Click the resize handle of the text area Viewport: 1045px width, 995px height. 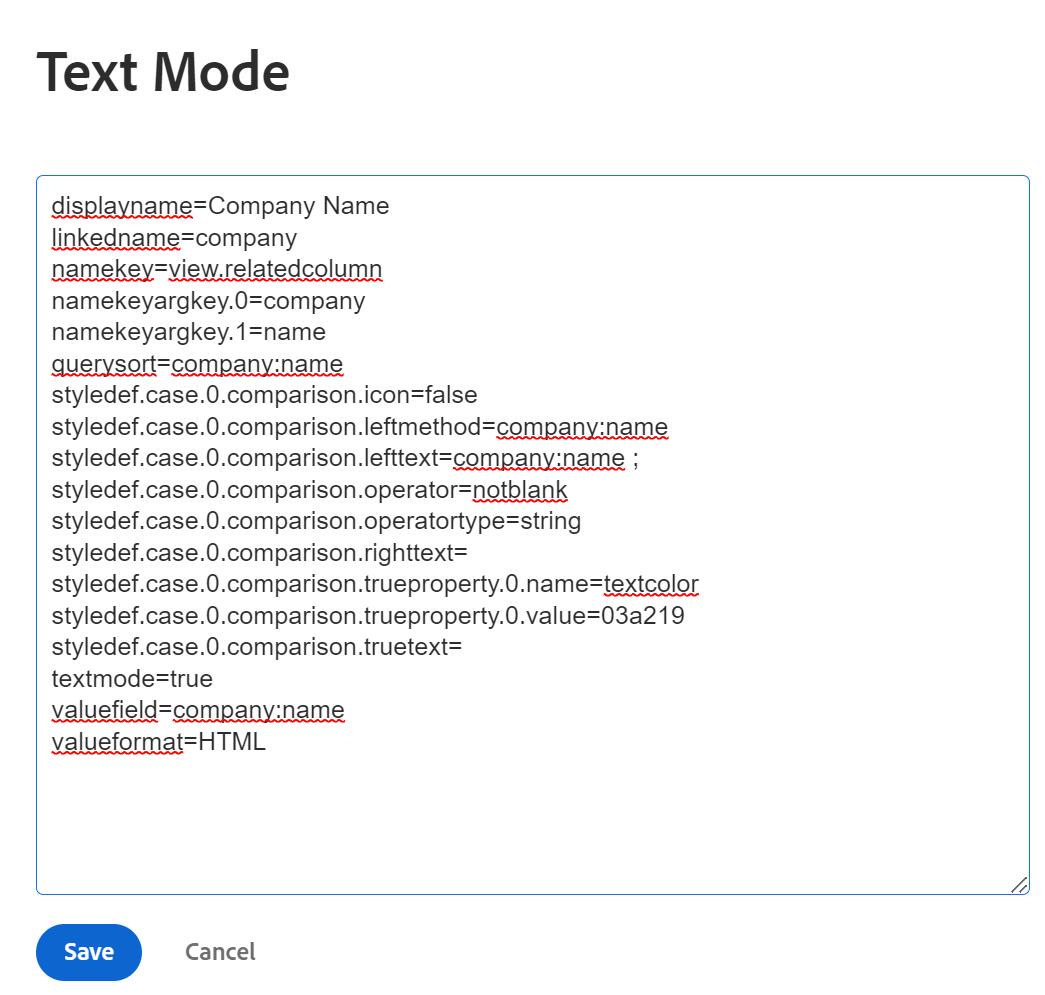click(1018, 884)
